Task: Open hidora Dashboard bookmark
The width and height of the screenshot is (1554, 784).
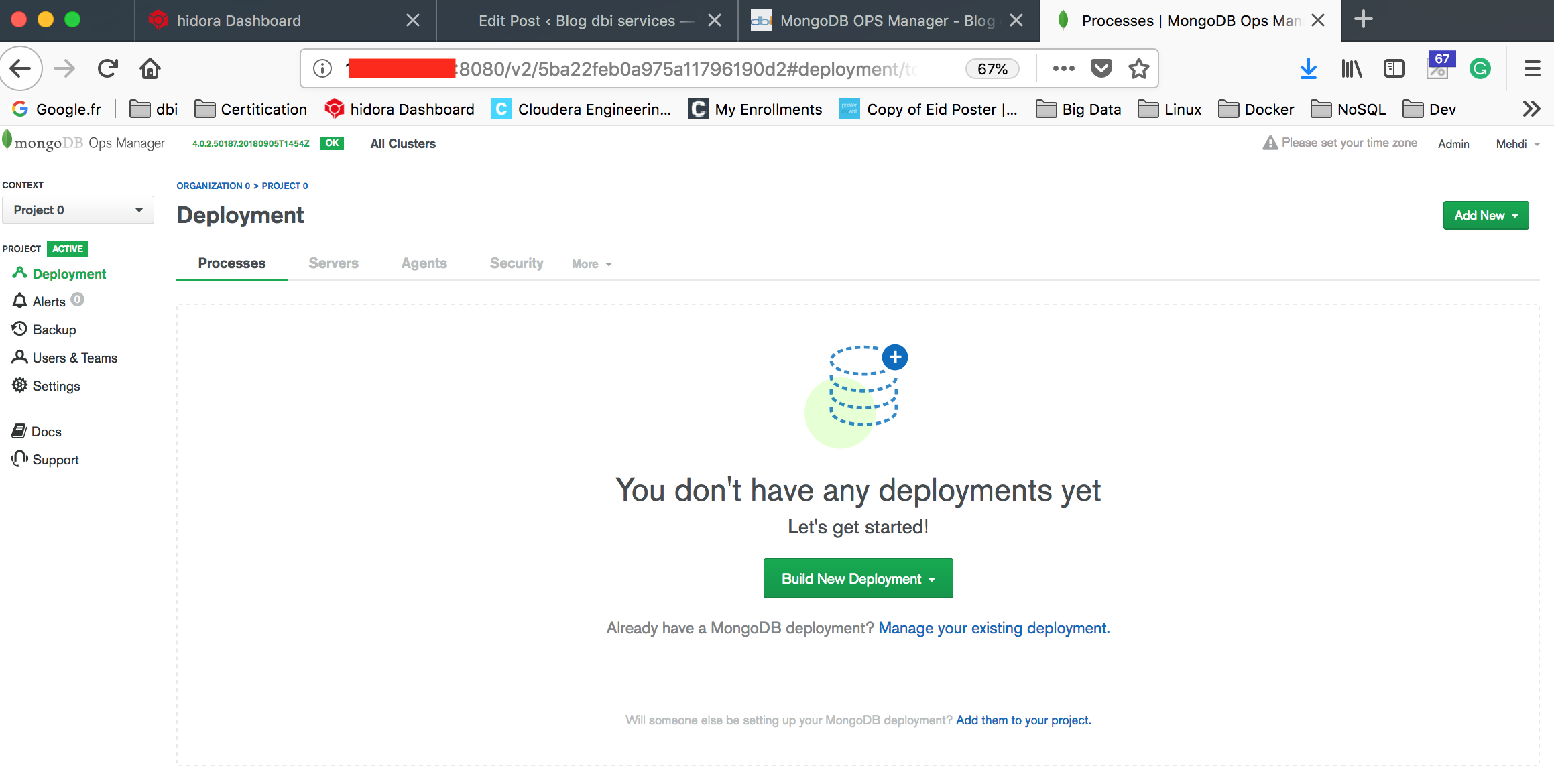Action: click(400, 109)
